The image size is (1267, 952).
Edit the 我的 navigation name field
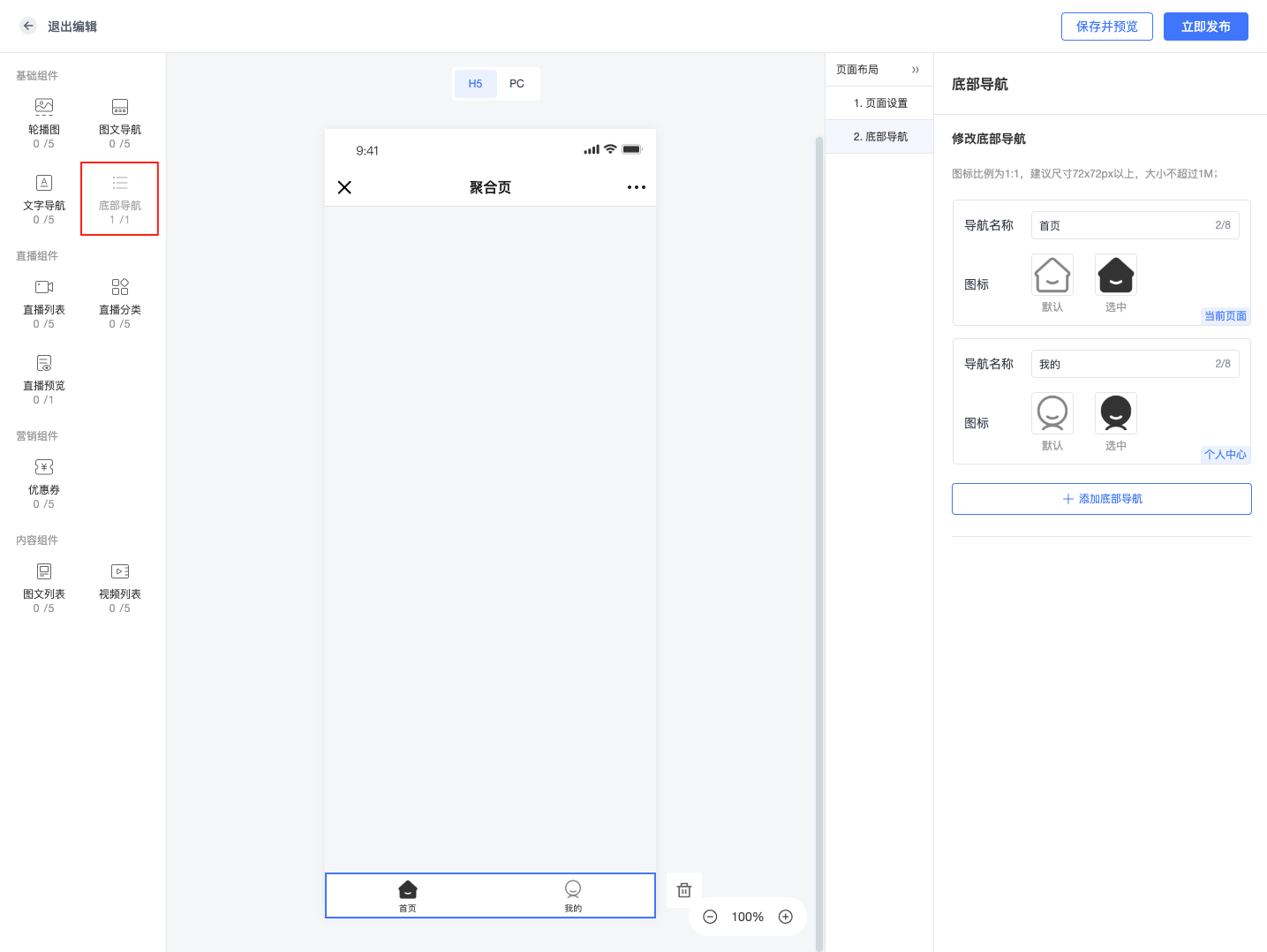1135,364
